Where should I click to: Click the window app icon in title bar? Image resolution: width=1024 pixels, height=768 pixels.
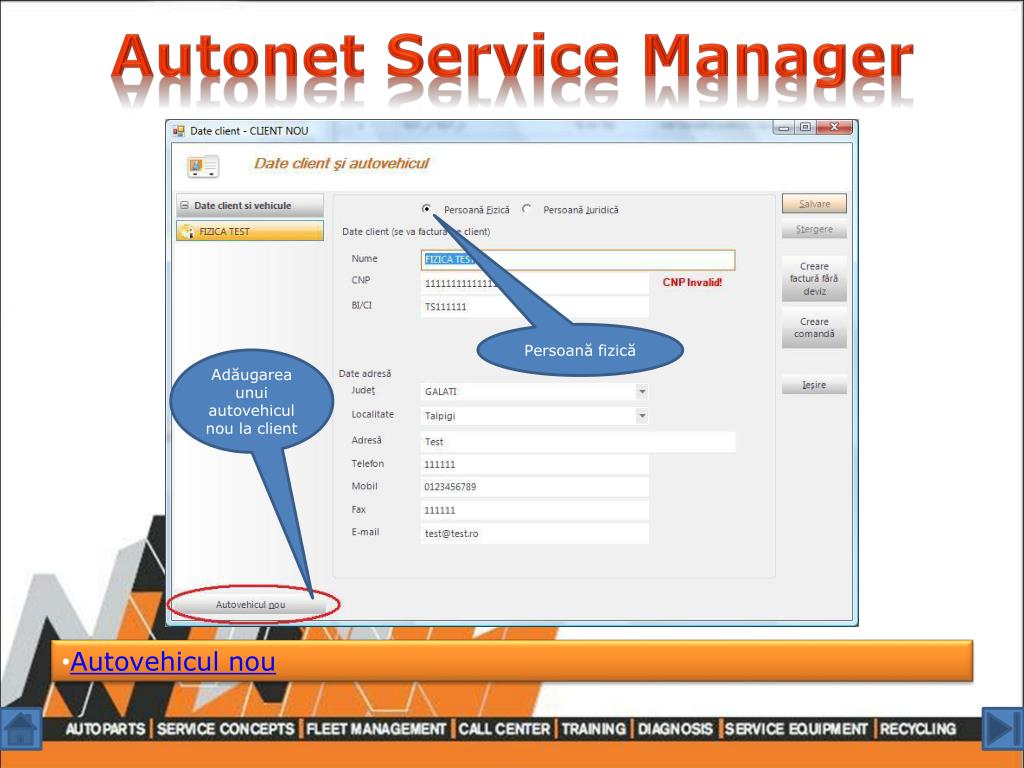(x=179, y=131)
